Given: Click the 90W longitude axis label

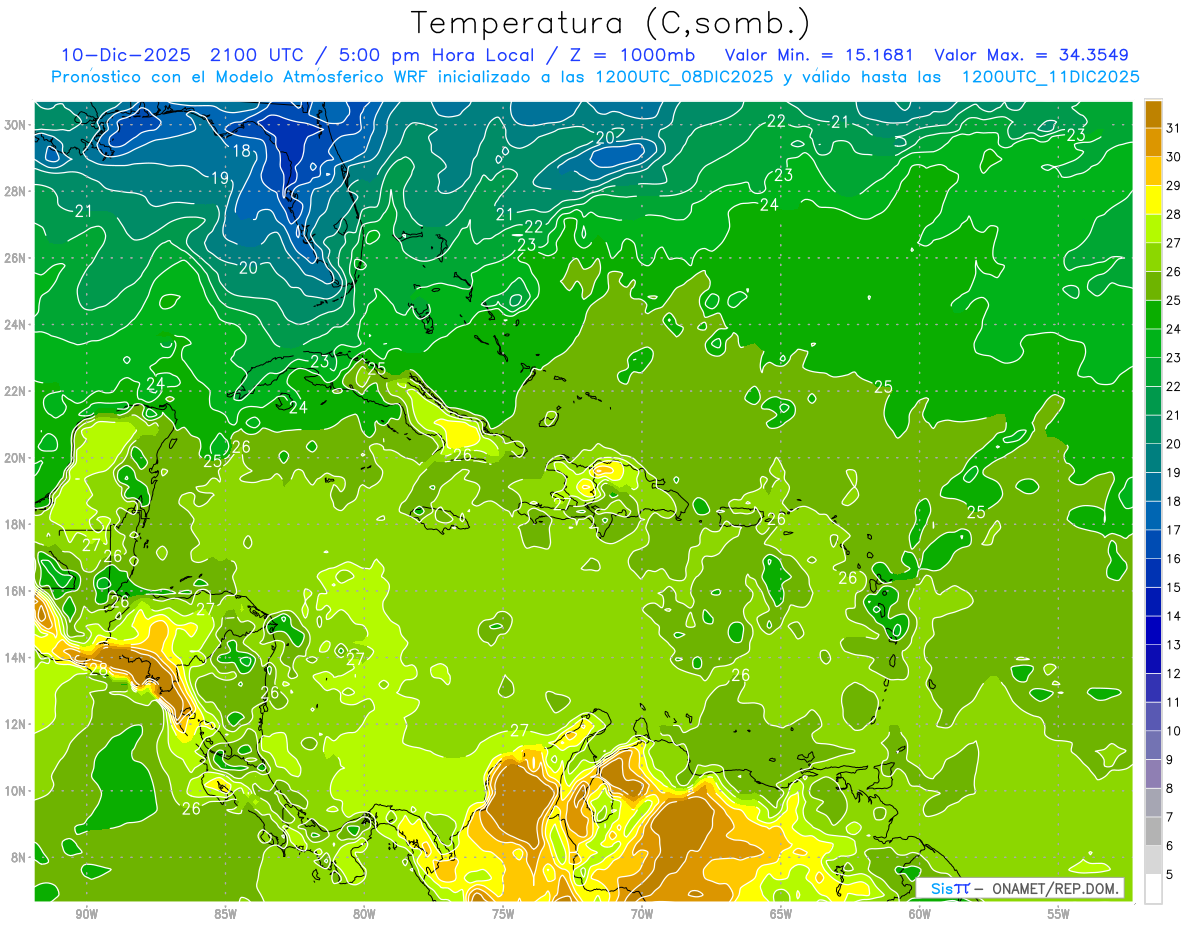Looking at the screenshot, I should 86,915.
